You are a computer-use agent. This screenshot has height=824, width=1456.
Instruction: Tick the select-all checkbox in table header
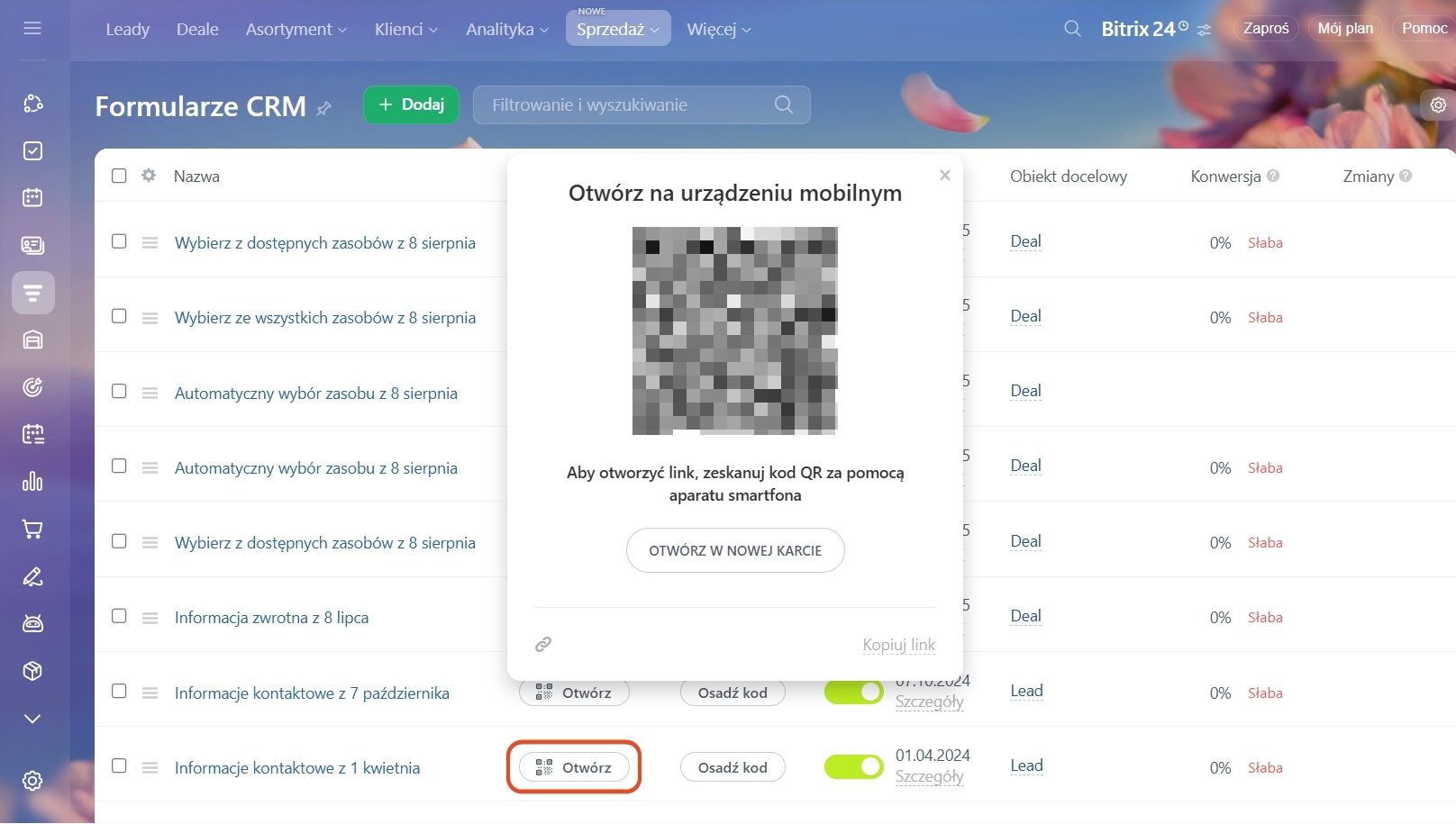[x=119, y=176]
